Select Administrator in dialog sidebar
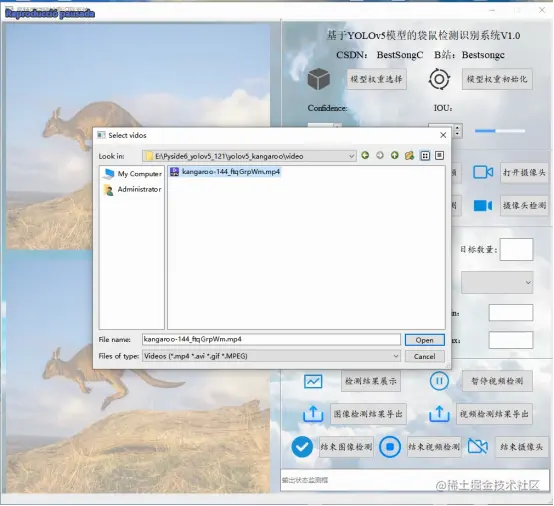554x506 pixels. coord(132,189)
